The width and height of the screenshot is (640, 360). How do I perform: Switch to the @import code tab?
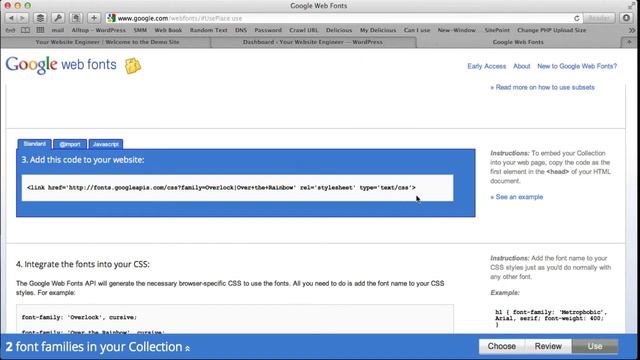(x=70, y=144)
